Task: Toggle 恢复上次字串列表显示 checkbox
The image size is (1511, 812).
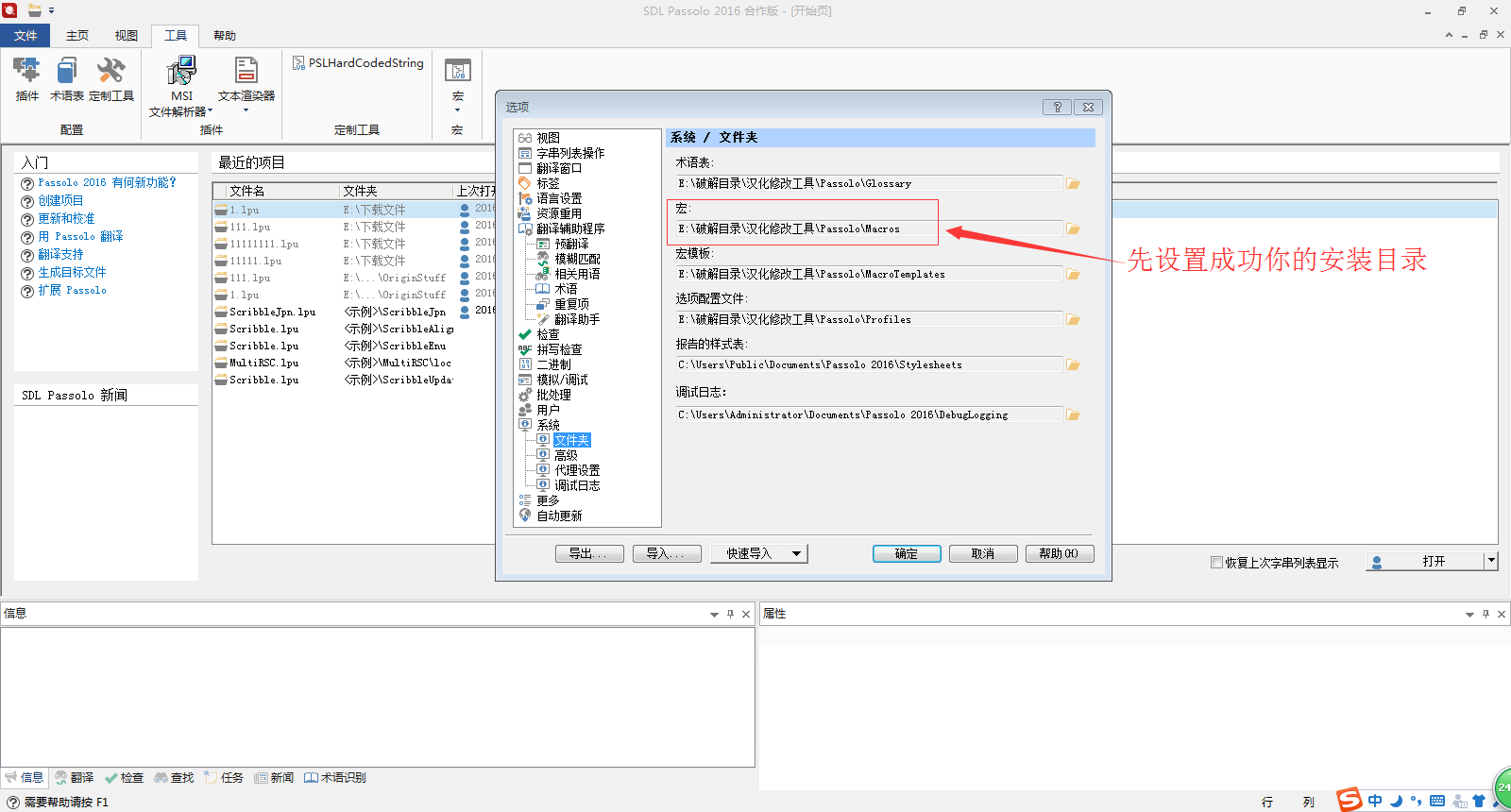Action: click(1216, 563)
